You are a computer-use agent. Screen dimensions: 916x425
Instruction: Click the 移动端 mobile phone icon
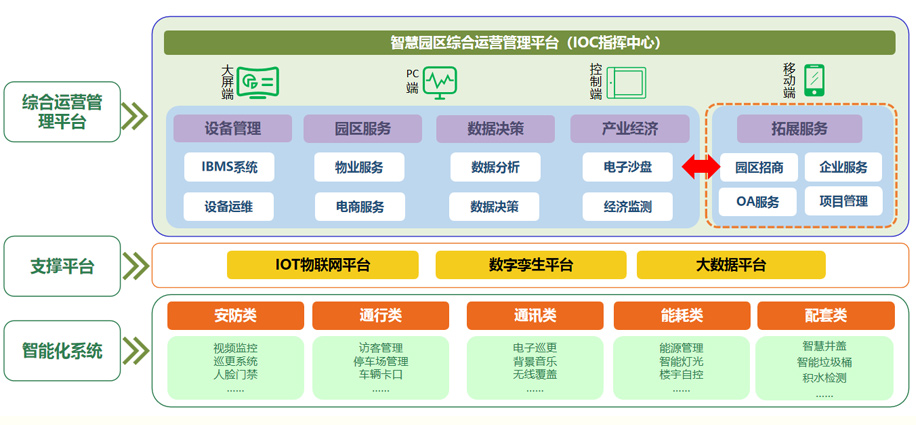(814, 81)
